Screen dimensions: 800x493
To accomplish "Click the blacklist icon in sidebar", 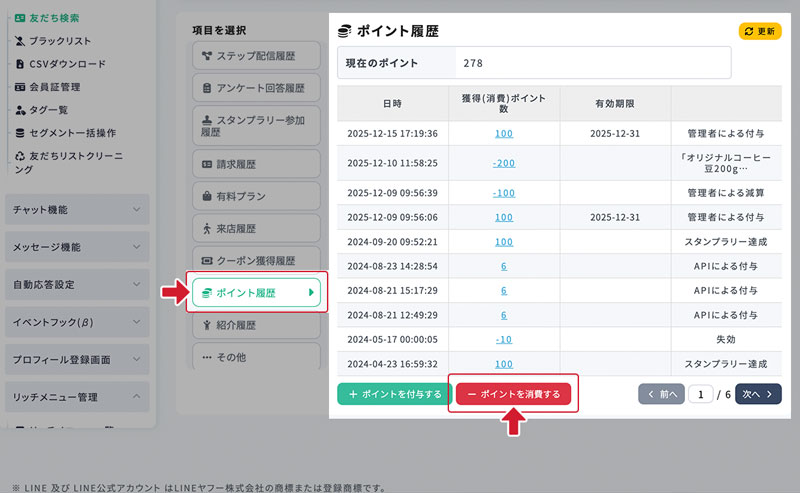I will pyautogui.click(x=21, y=41).
